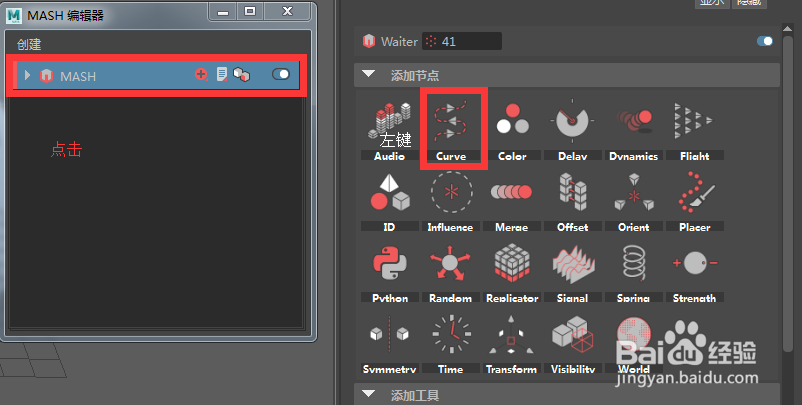This screenshot has height=405, width=802.
Task: Add a Transform node
Action: click(x=511, y=343)
